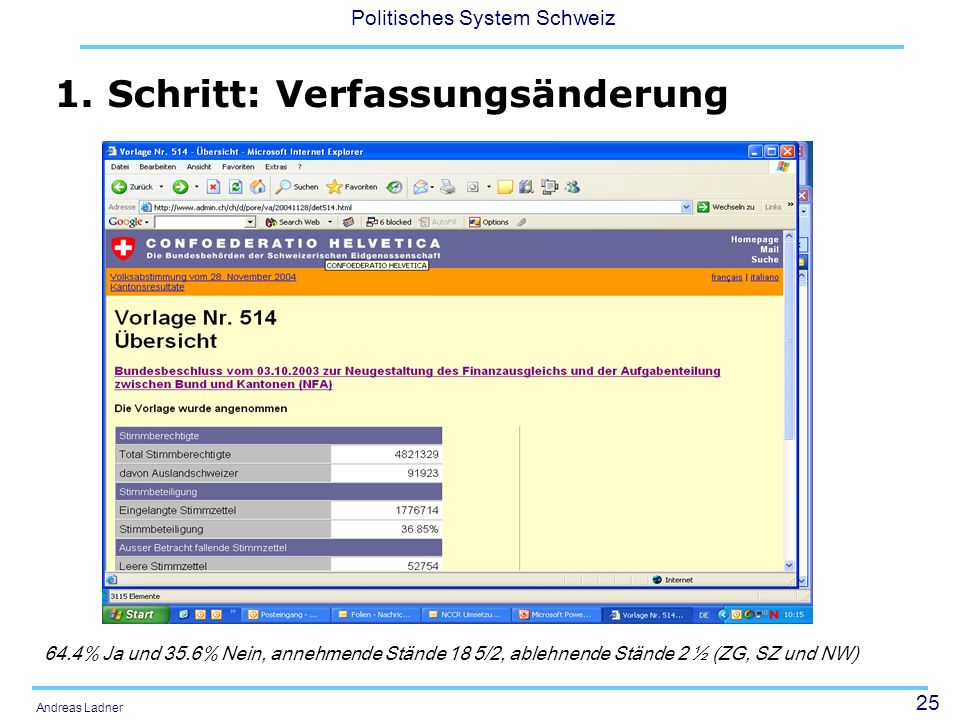
Task: Switch to the Microsoft Powe... taskbar window
Action: click(x=556, y=615)
